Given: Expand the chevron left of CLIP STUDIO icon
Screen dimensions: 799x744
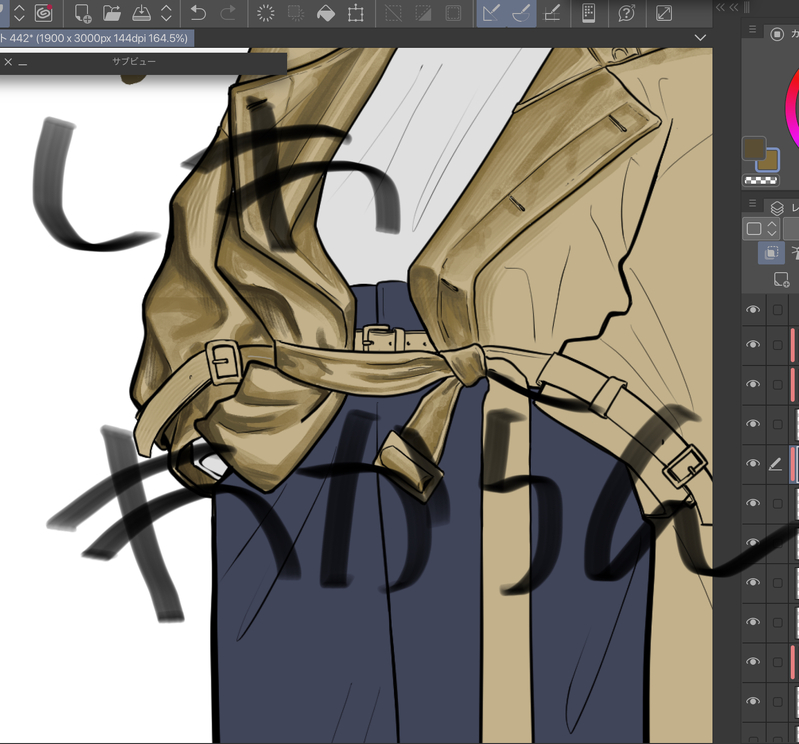Looking at the screenshot, I should click(19, 13).
